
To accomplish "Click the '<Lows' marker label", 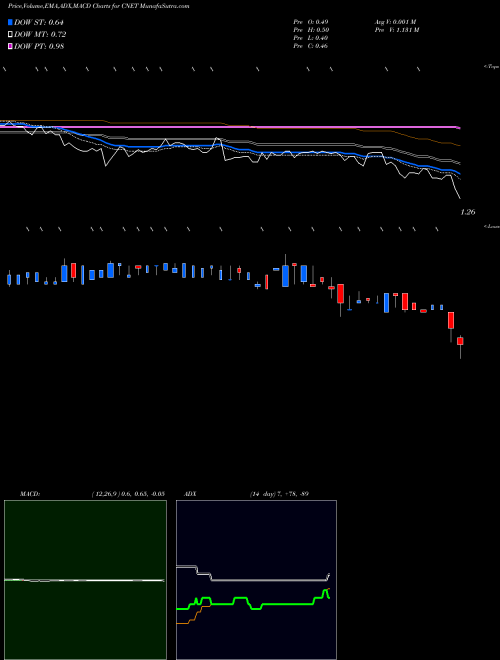I will 491,226.
